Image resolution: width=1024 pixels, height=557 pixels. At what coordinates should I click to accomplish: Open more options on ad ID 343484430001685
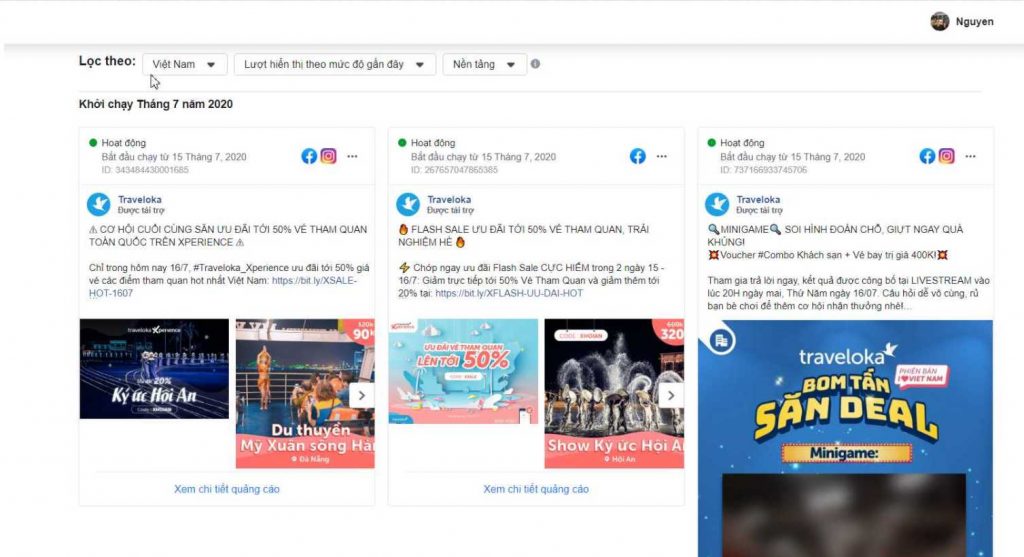[353, 156]
